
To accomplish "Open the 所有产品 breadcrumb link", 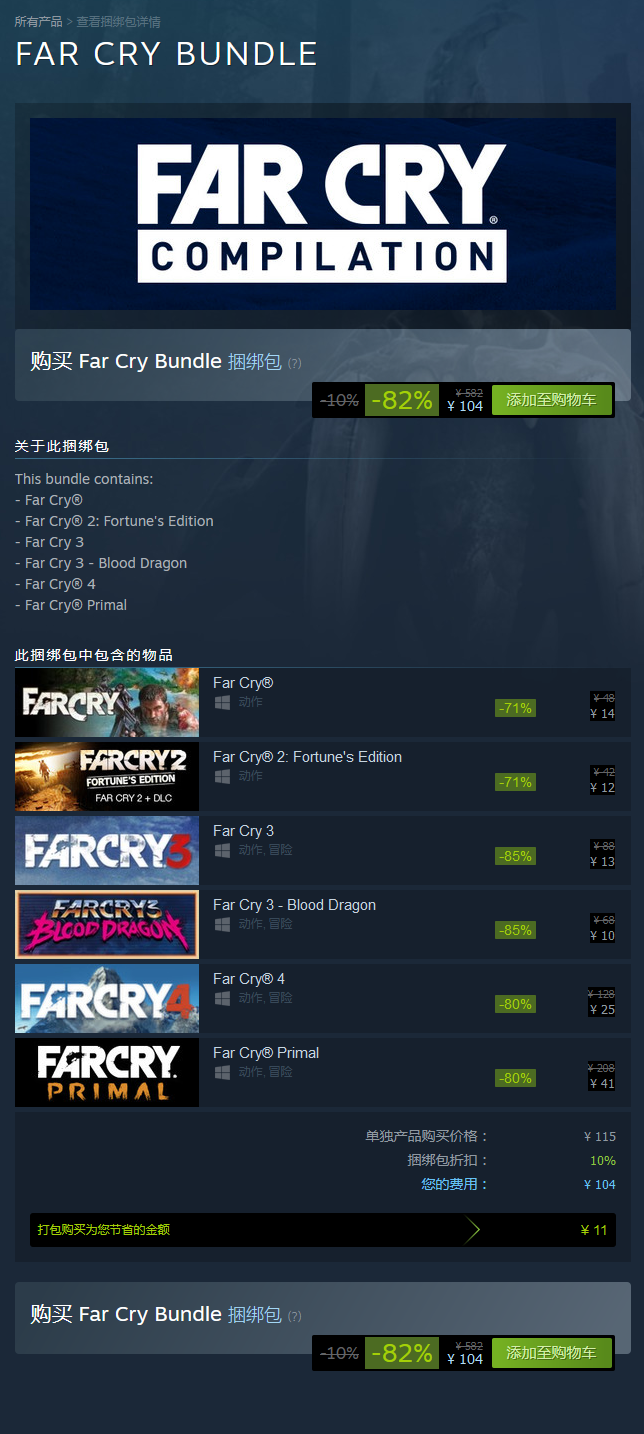I will [x=38, y=22].
